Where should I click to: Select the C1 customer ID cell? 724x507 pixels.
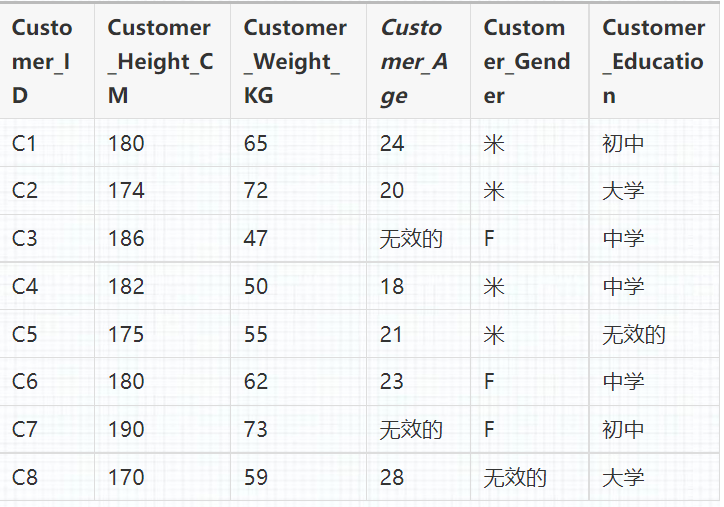coord(25,144)
